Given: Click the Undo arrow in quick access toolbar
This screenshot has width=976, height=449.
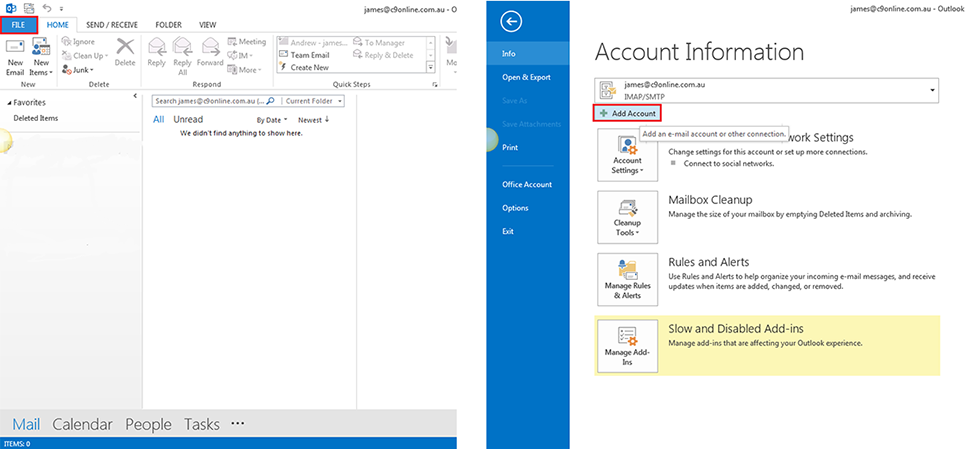Looking at the screenshot, I should [47, 8].
